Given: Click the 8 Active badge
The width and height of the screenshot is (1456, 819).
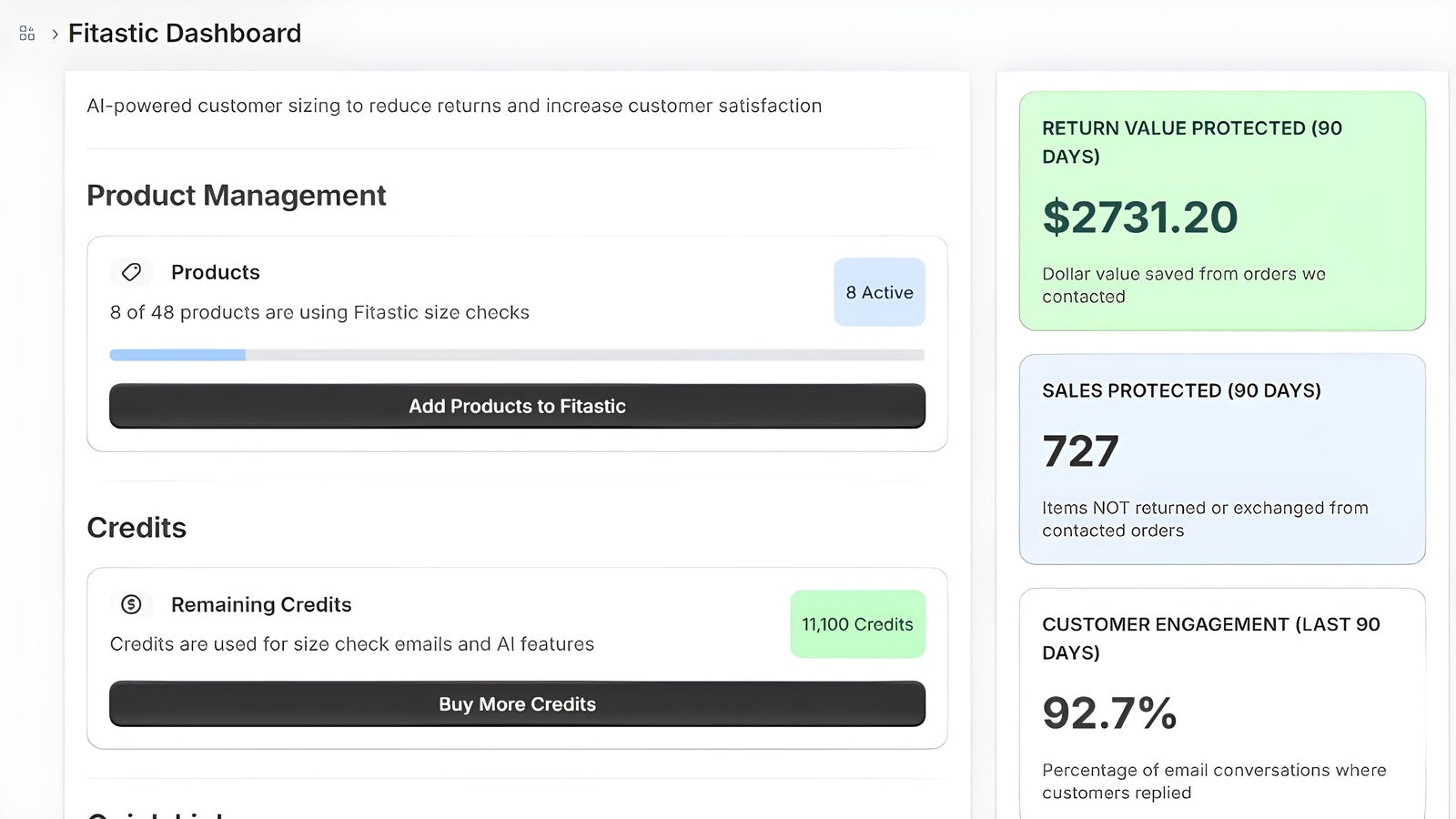Looking at the screenshot, I should (x=879, y=292).
